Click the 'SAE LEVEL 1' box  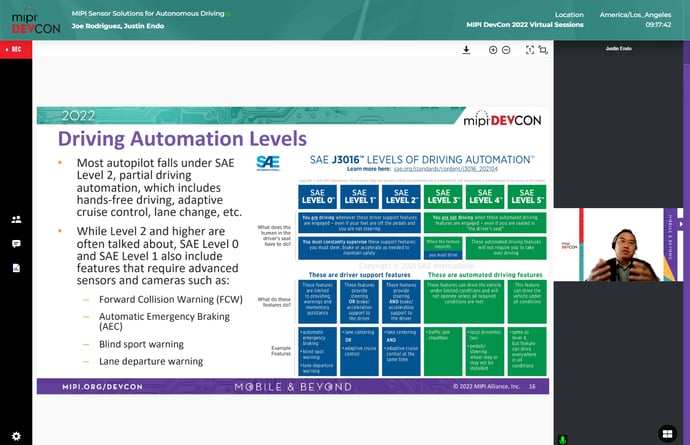(x=359, y=196)
